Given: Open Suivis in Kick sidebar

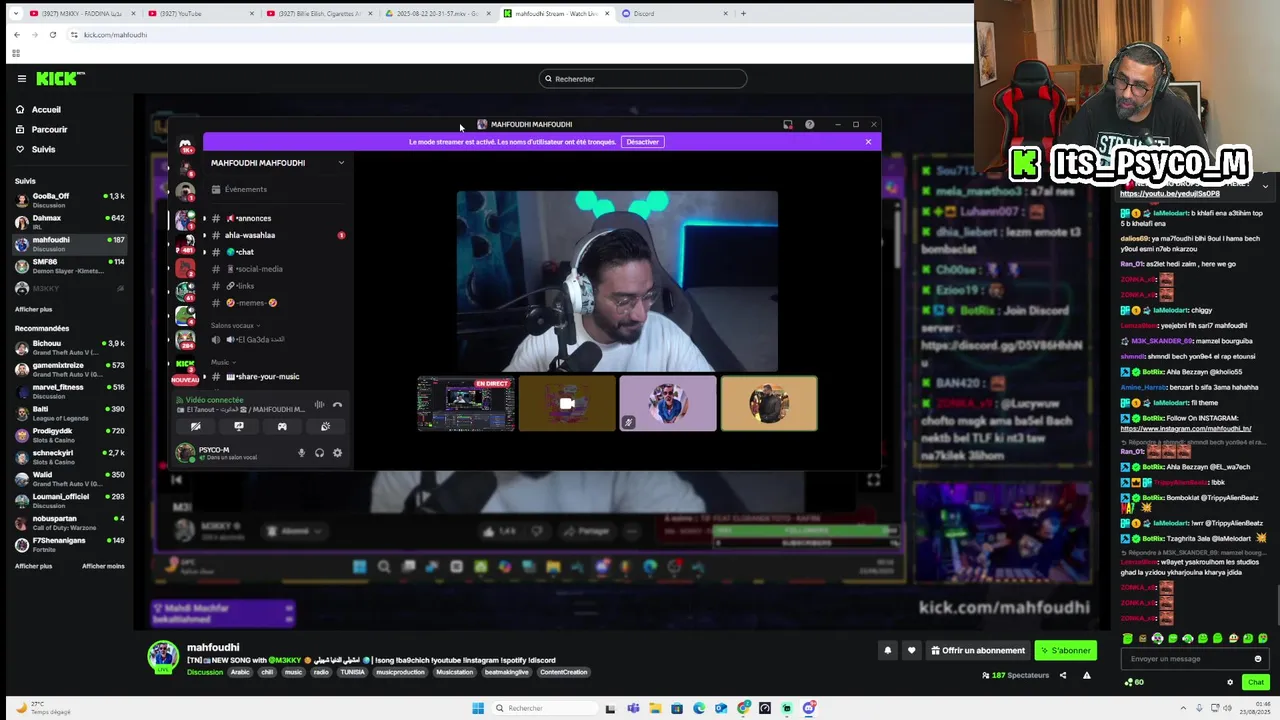Looking at the screenshot, I should coord(36,149).
